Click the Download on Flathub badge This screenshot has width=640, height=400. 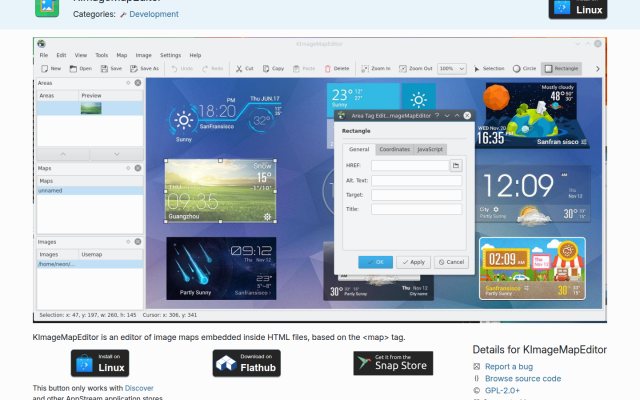tap(247, 363)
